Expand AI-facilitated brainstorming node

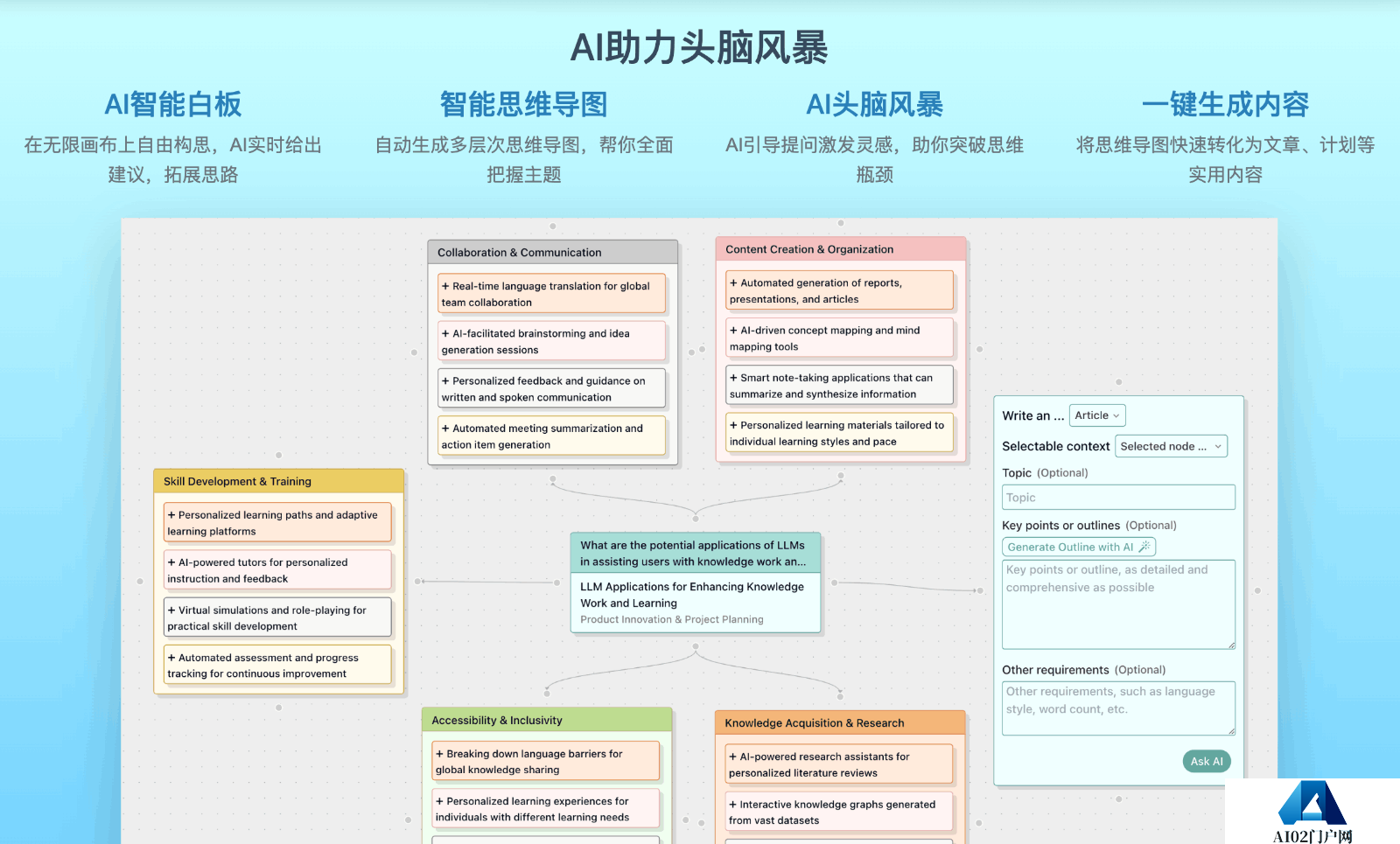(445, 333)
